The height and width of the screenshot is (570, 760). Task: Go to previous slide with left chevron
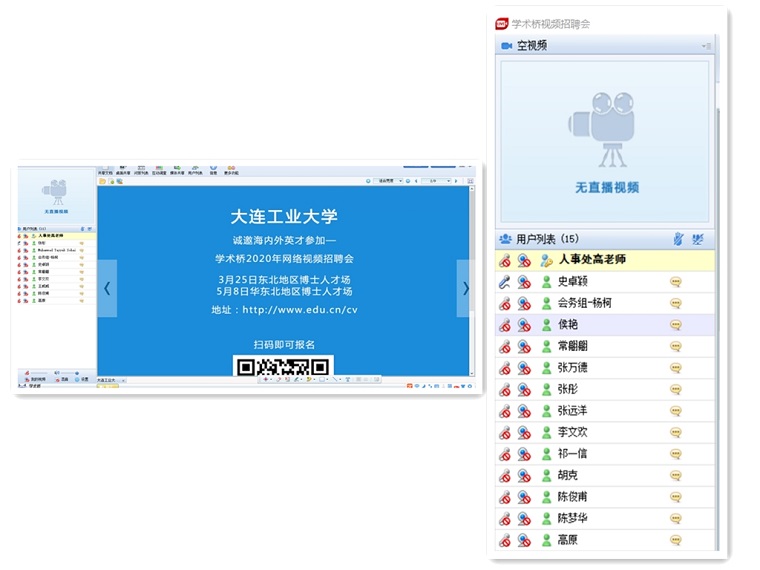point(107,288)
